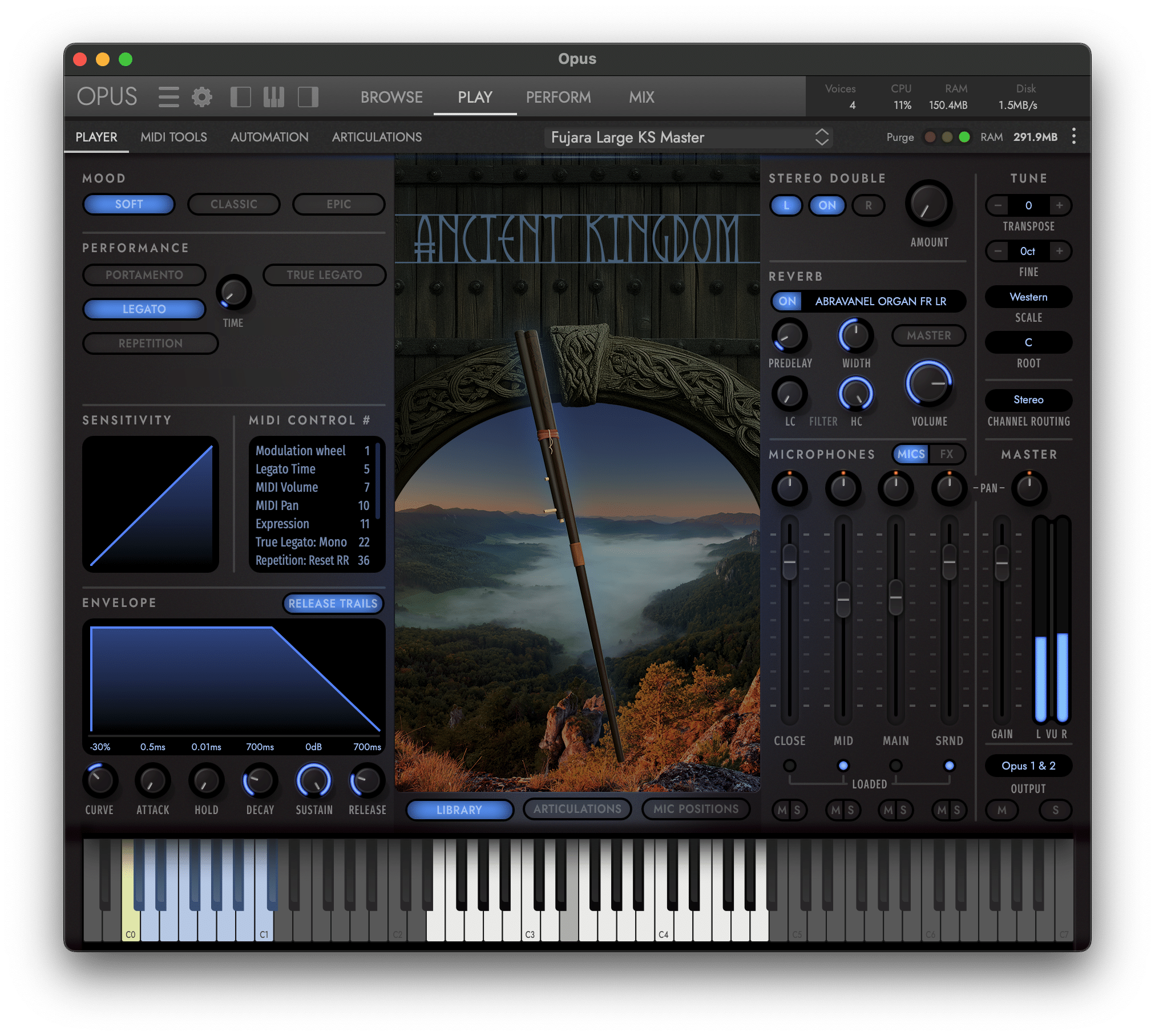Open the Abravanel Organ FR LR reverb preset list
This screenshot has height=1036, width=1155.
[x=881, y=301]
